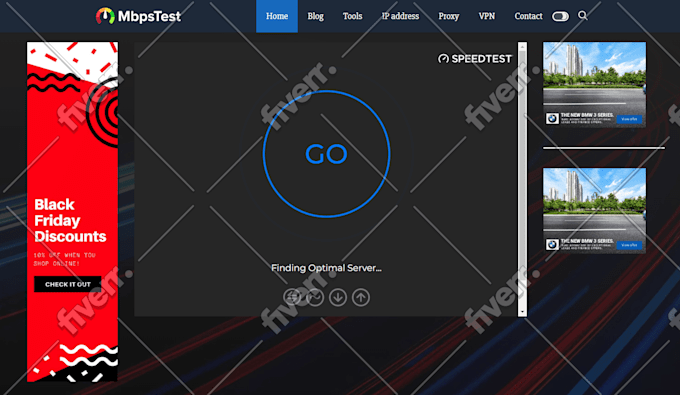Click the scrollbar up arrow
The image size is (680, 395).
(523, 46)
